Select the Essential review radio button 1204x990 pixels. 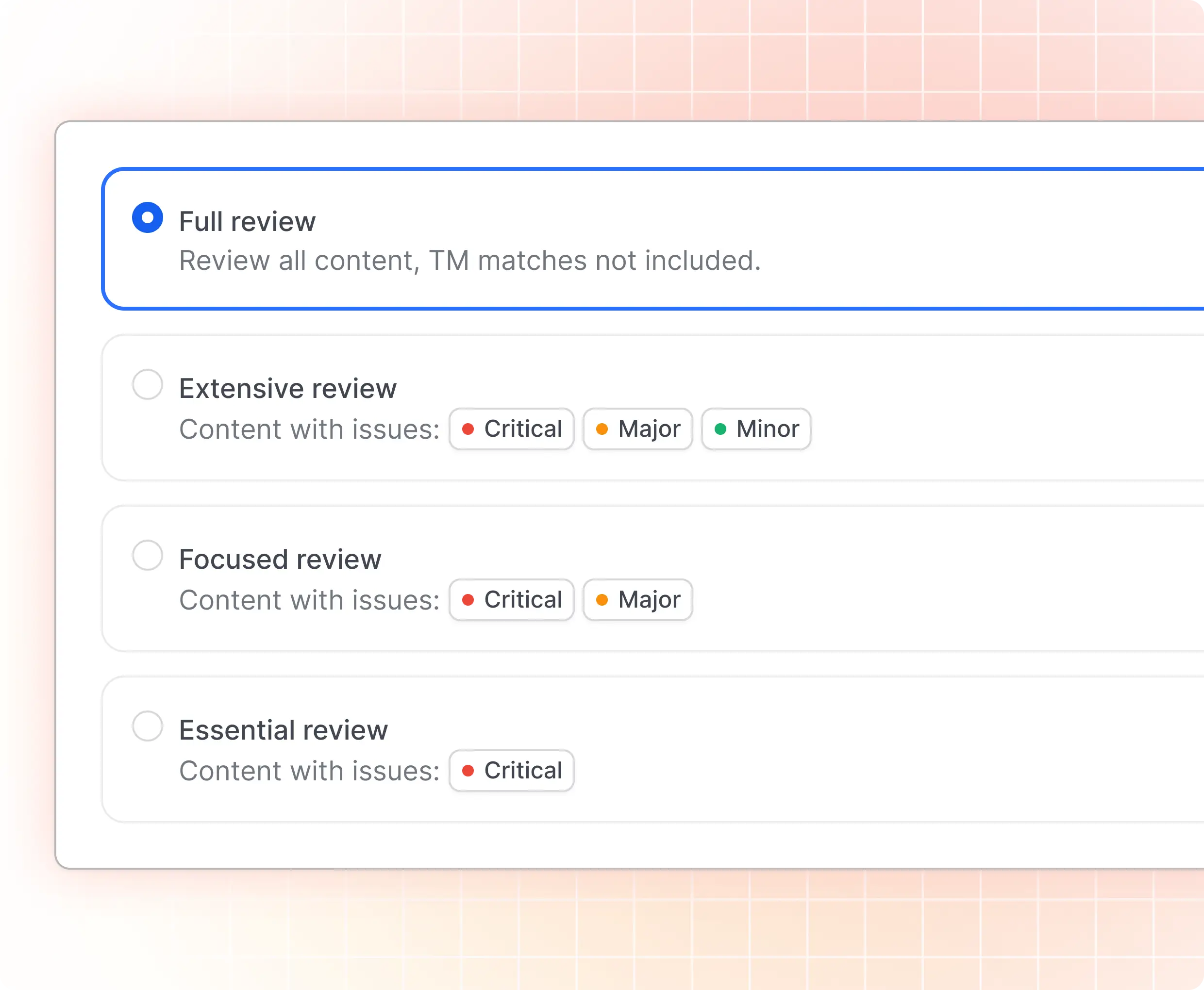148,726
